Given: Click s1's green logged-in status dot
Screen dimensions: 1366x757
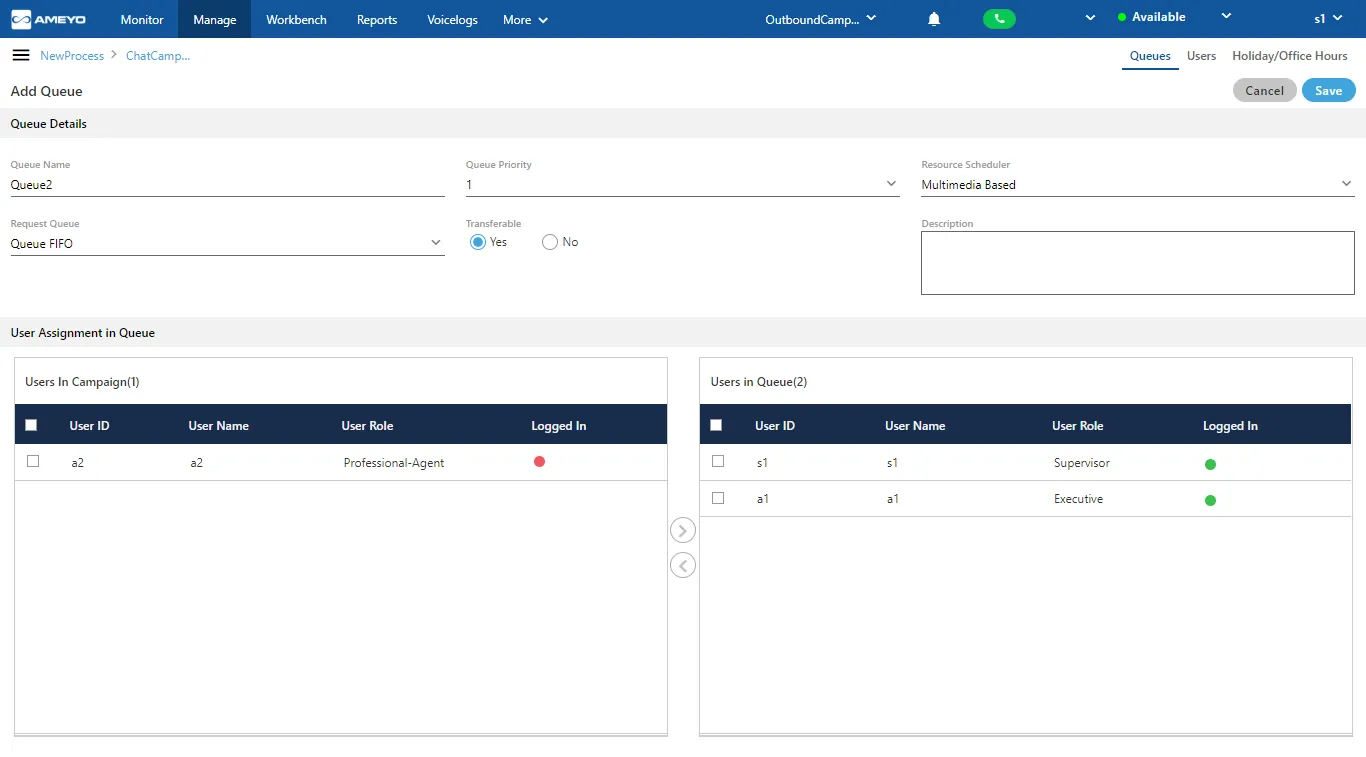Looking at the screenshot, I should [x=1210, y=464].
